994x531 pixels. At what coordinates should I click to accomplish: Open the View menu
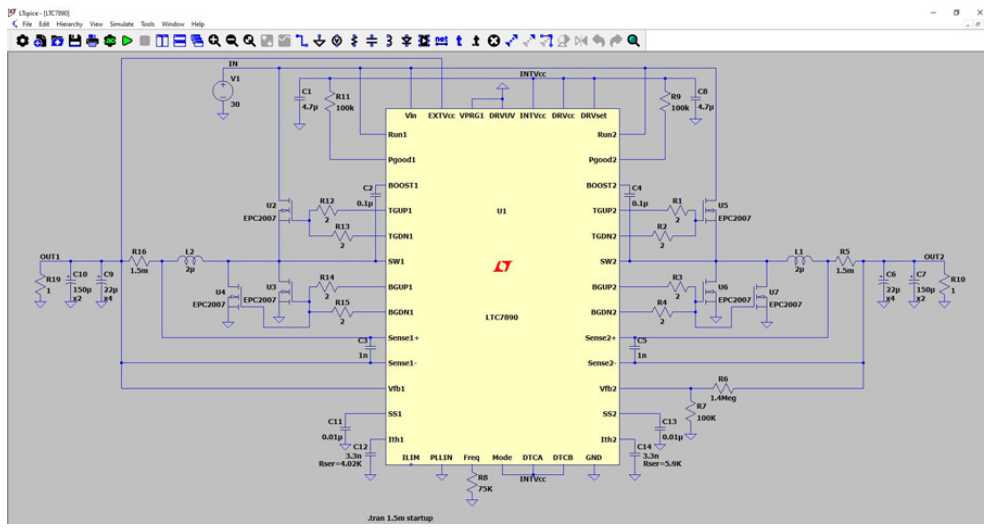(96, 24)
